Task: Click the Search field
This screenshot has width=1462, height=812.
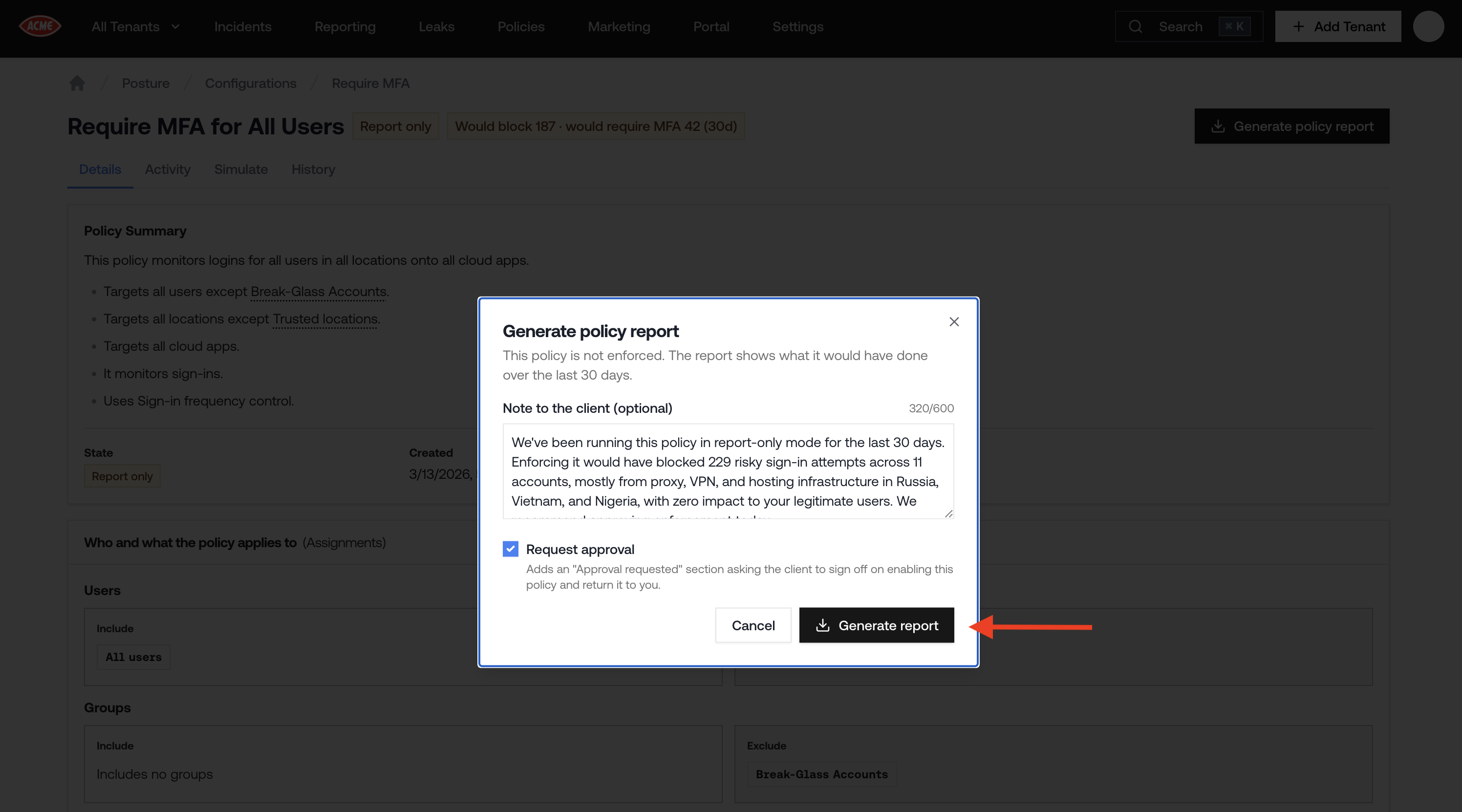Action: click(1188, 26)
